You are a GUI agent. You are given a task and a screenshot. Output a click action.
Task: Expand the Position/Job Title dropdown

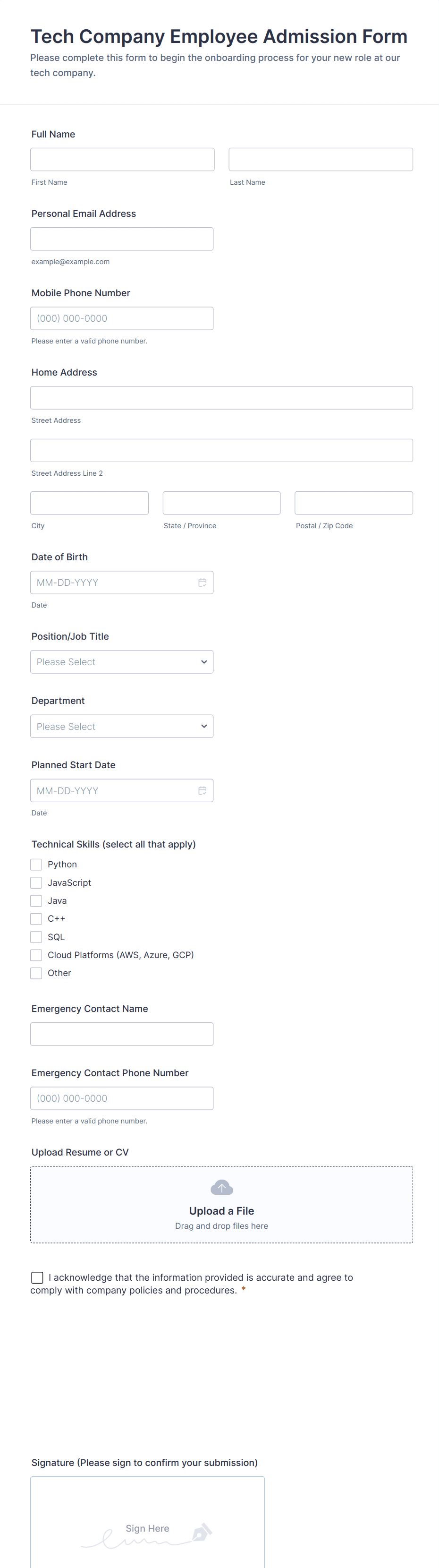122,662
